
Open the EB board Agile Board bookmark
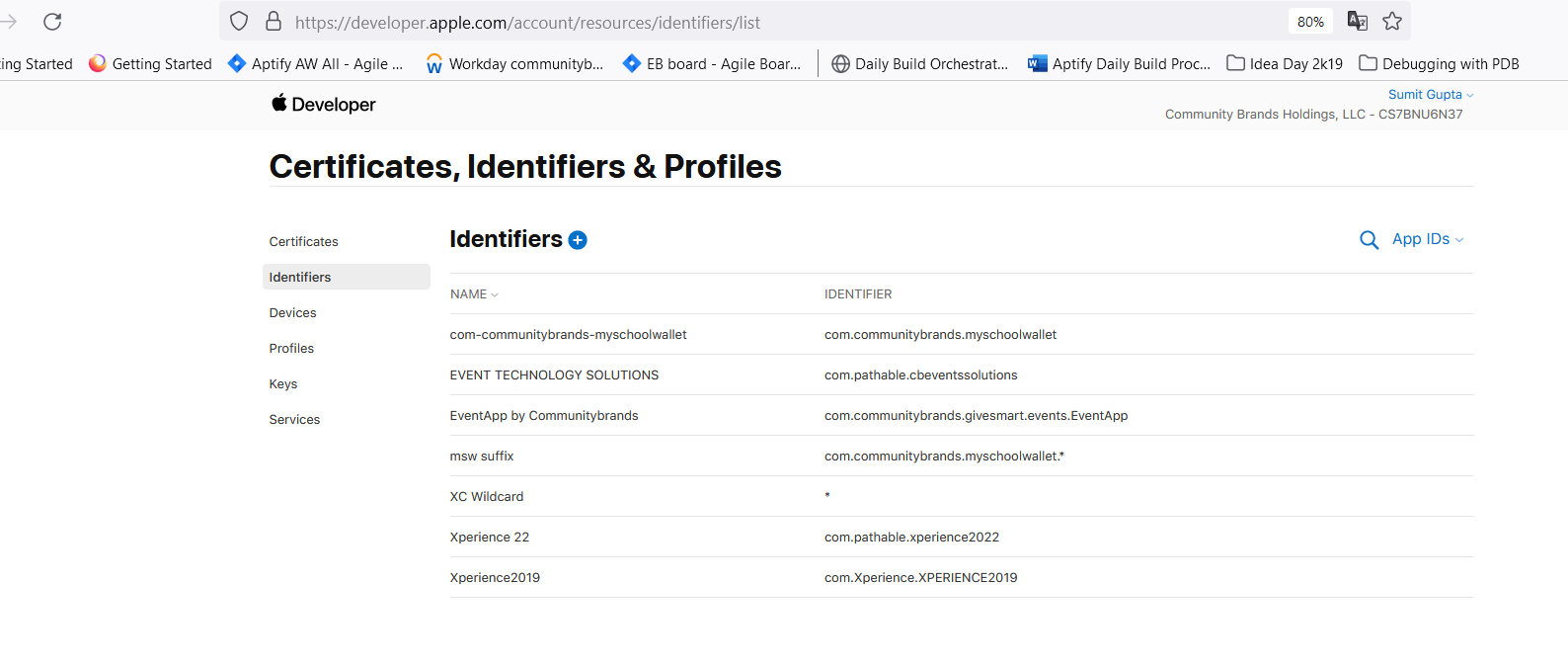[x=712, y=64]
